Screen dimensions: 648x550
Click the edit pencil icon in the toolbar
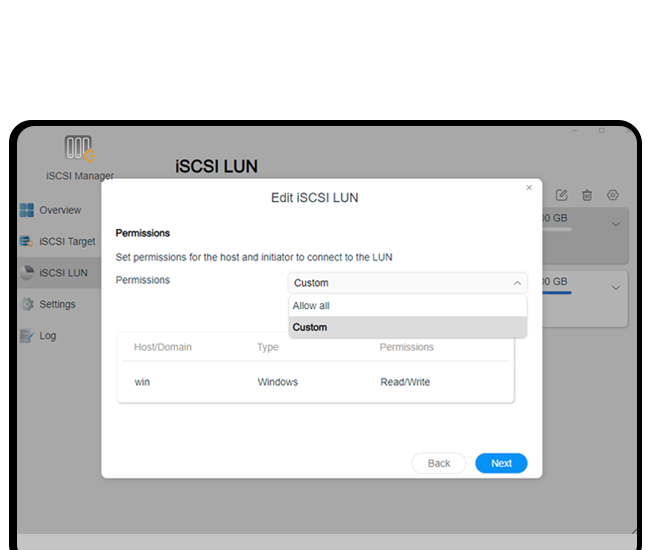(562, 195)
